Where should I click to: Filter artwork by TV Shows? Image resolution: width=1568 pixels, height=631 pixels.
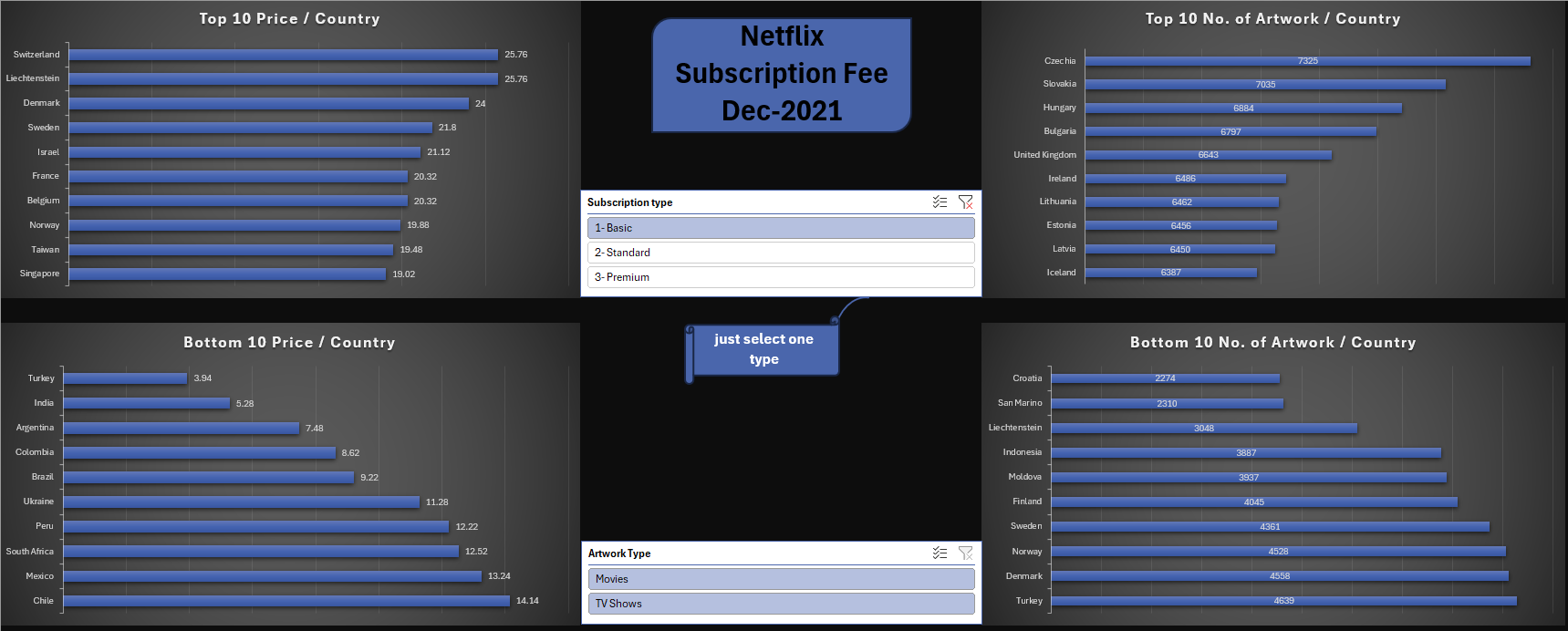coord(780,604)
